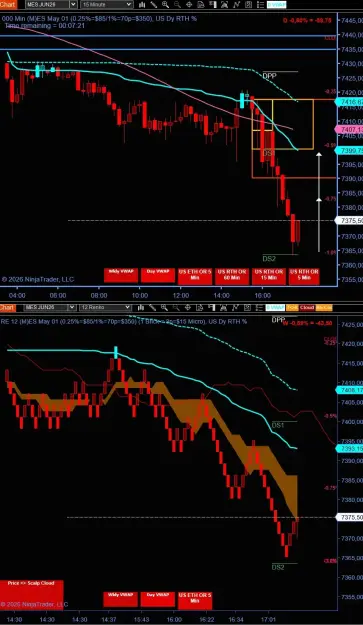Toggle US ETH OR 5 Min in Renko chart
This screenshot has height=625, width=363.
(x=195, y=600)
